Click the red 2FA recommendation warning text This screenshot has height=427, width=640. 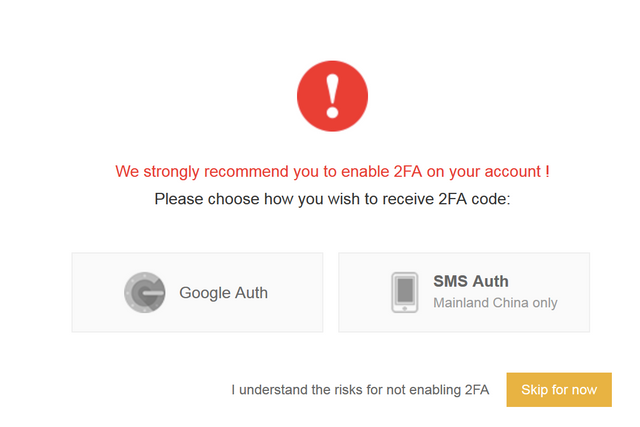[x=332, y=171]
